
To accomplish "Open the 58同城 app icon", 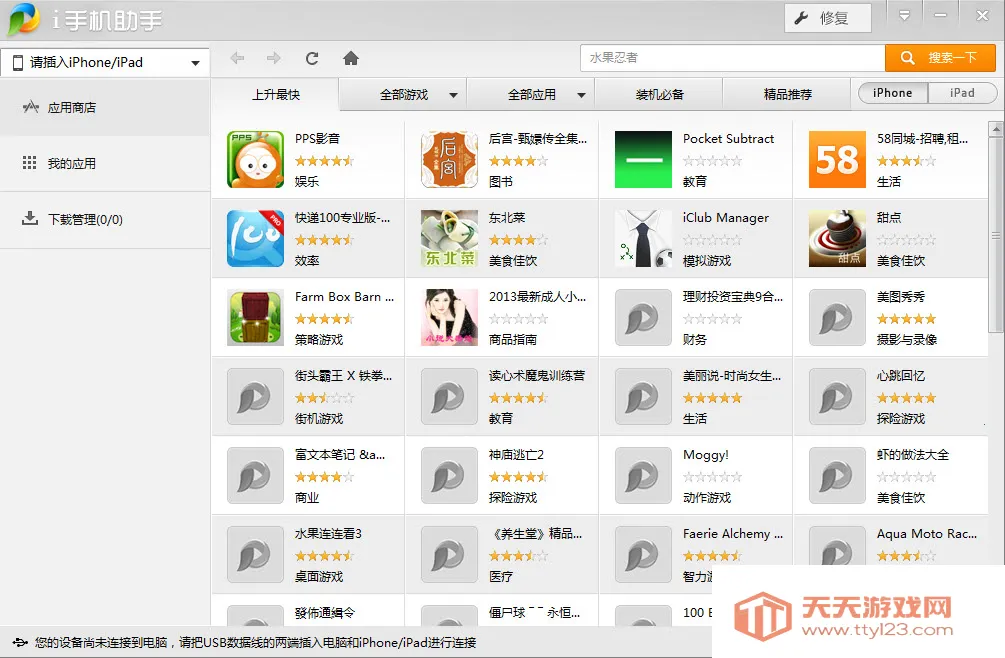I will [x=837, y=159].
